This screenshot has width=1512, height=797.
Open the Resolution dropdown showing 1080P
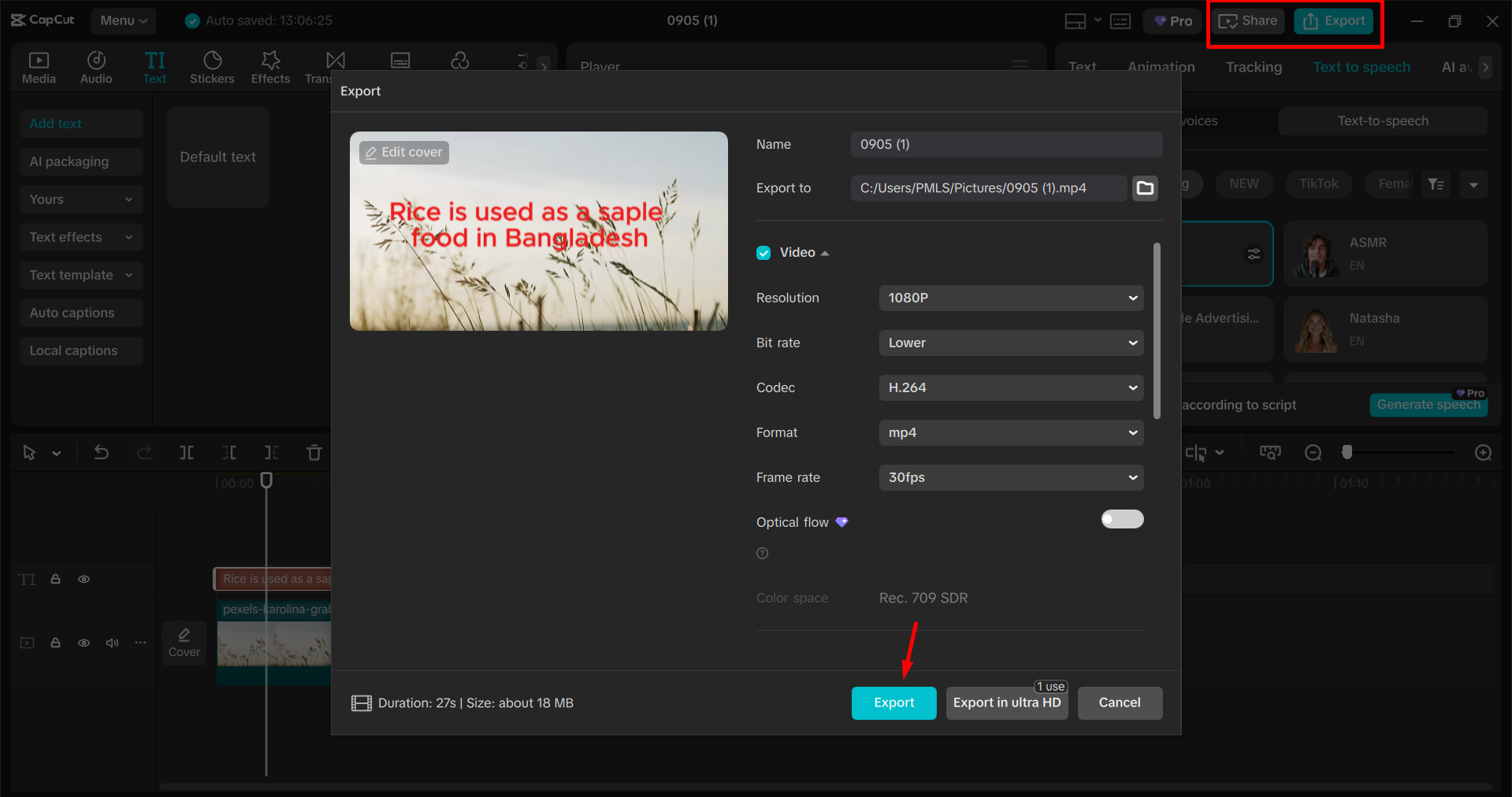[x=1011, y=298]
